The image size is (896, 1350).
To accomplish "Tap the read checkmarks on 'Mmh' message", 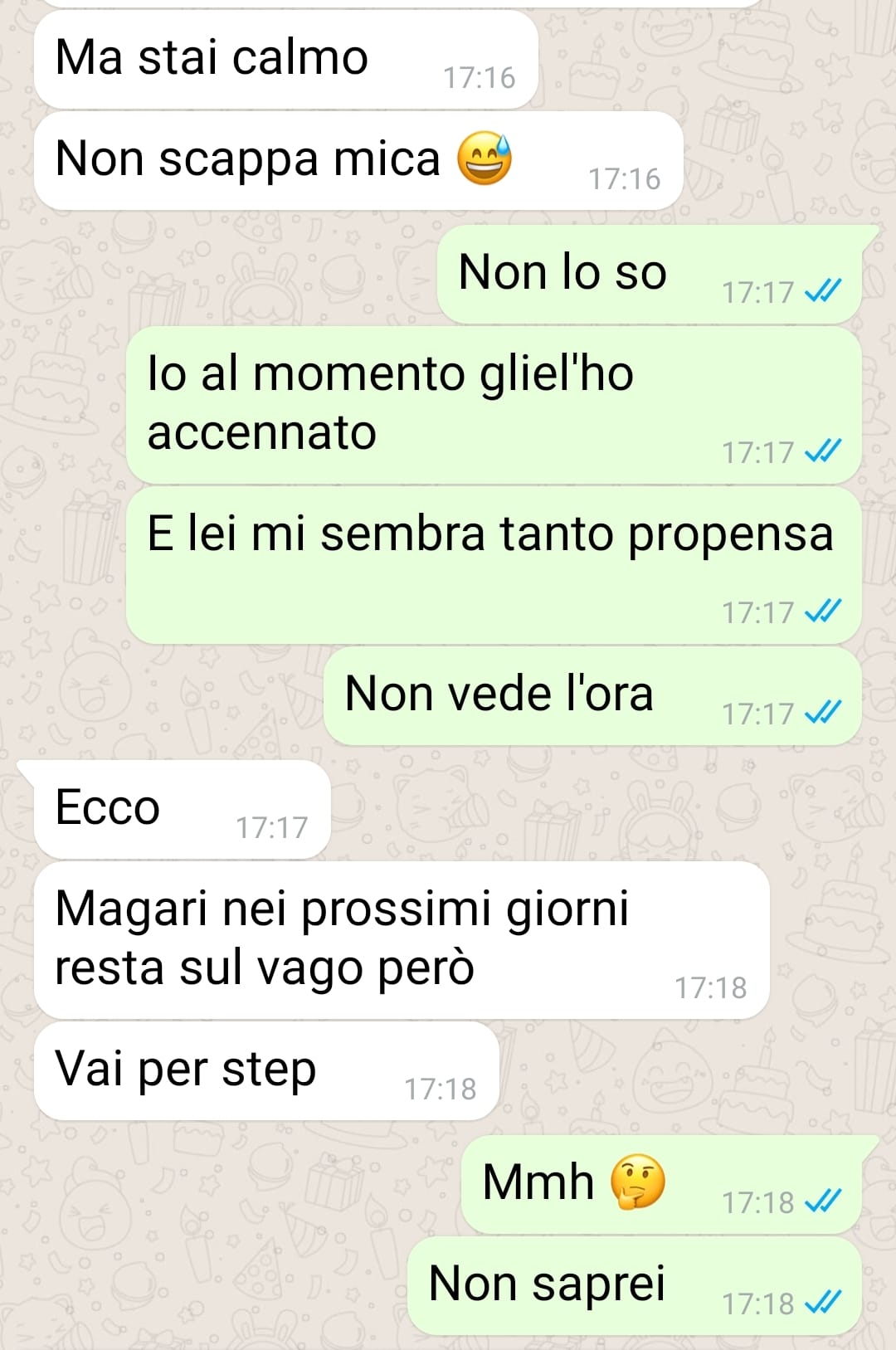I will tap(824, 1201).
